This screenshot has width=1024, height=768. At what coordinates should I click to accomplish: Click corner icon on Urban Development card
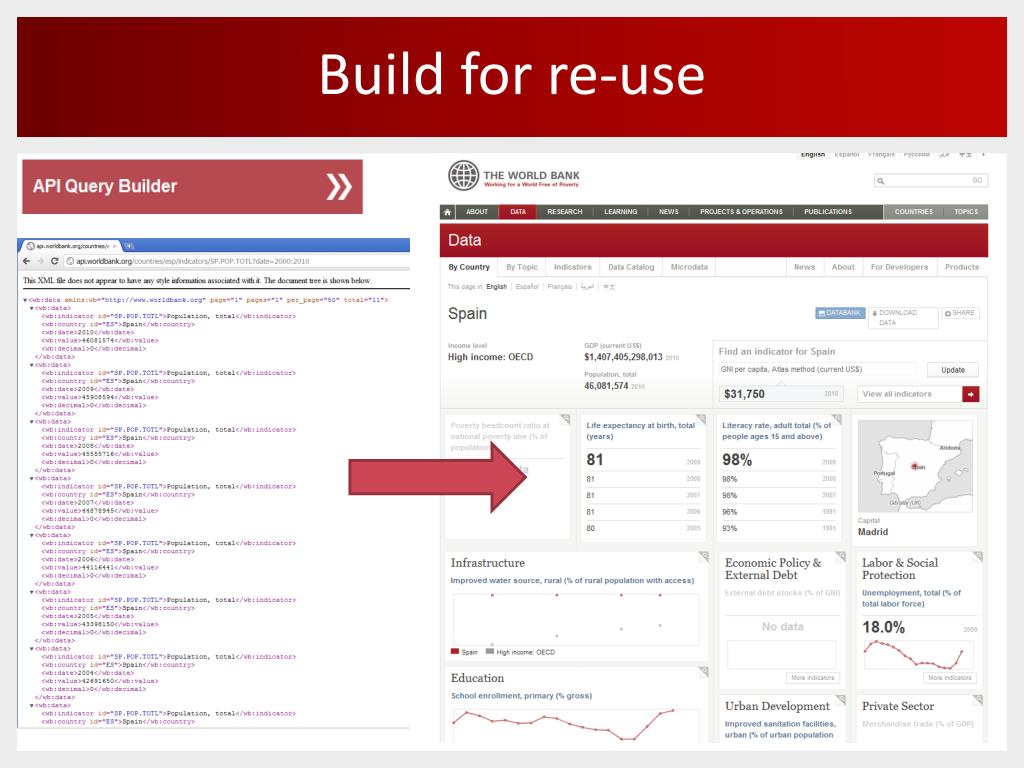(840, 699)
